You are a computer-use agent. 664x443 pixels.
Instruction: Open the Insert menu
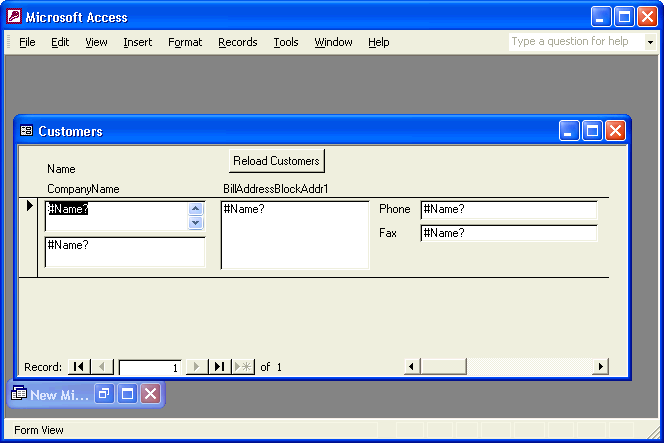(138, 42)
